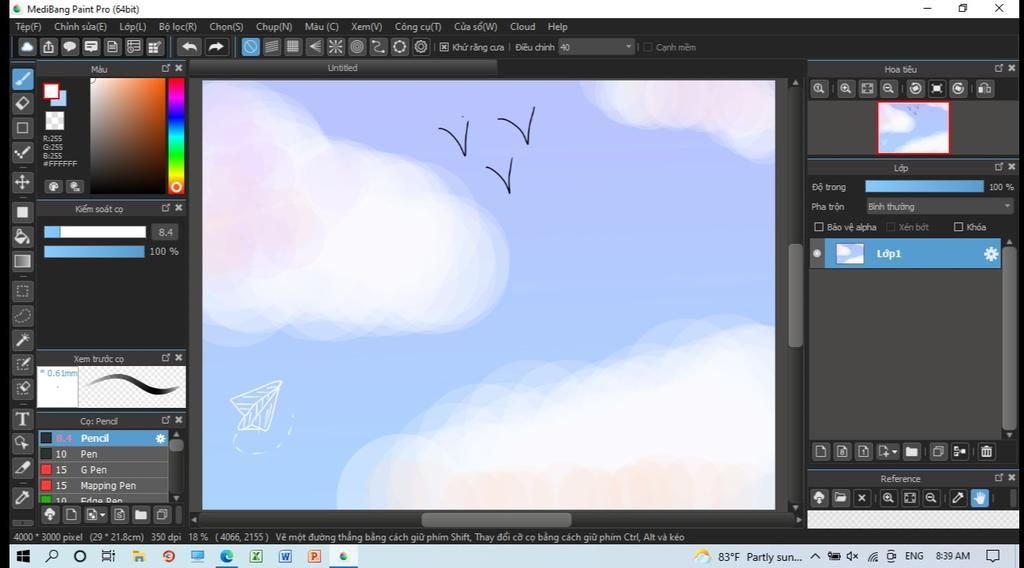Screen dimensions: 1024x568
Task: Open the Bộ lọc(R) menu
Action: point(178,27)
